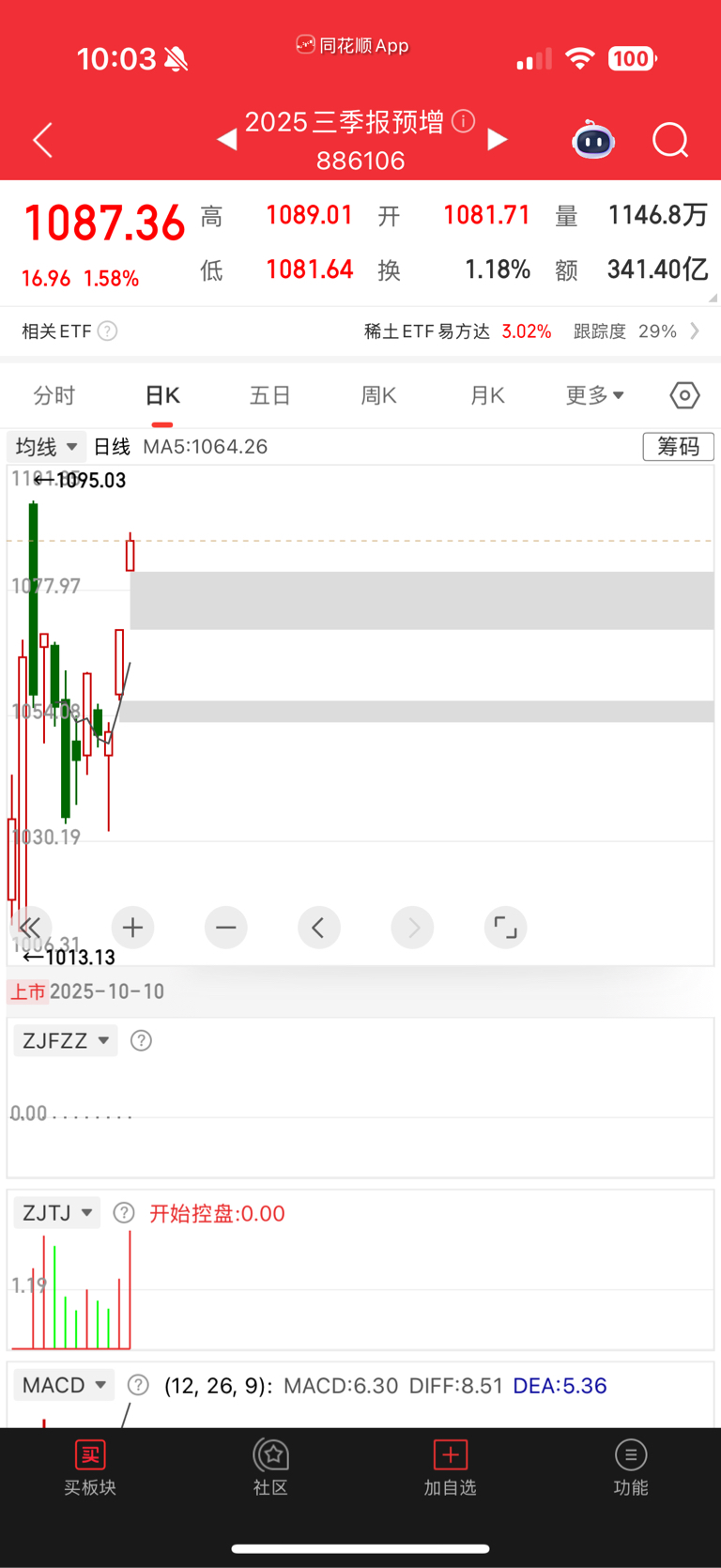Open the 均线 indicator dropdown
The image size is (721, 1568).
[46, 447]
